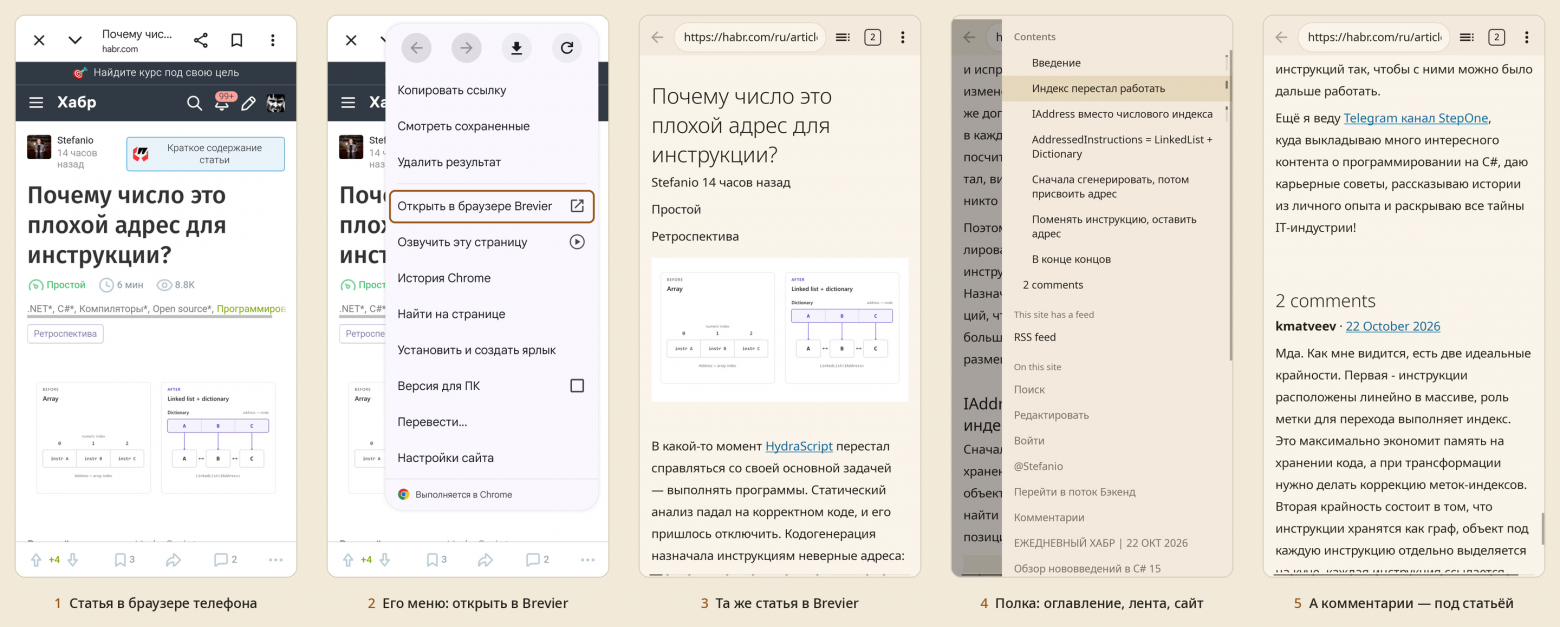Choose 'Озвучить эту страницу' in the Chrome menu

(491, 242)
